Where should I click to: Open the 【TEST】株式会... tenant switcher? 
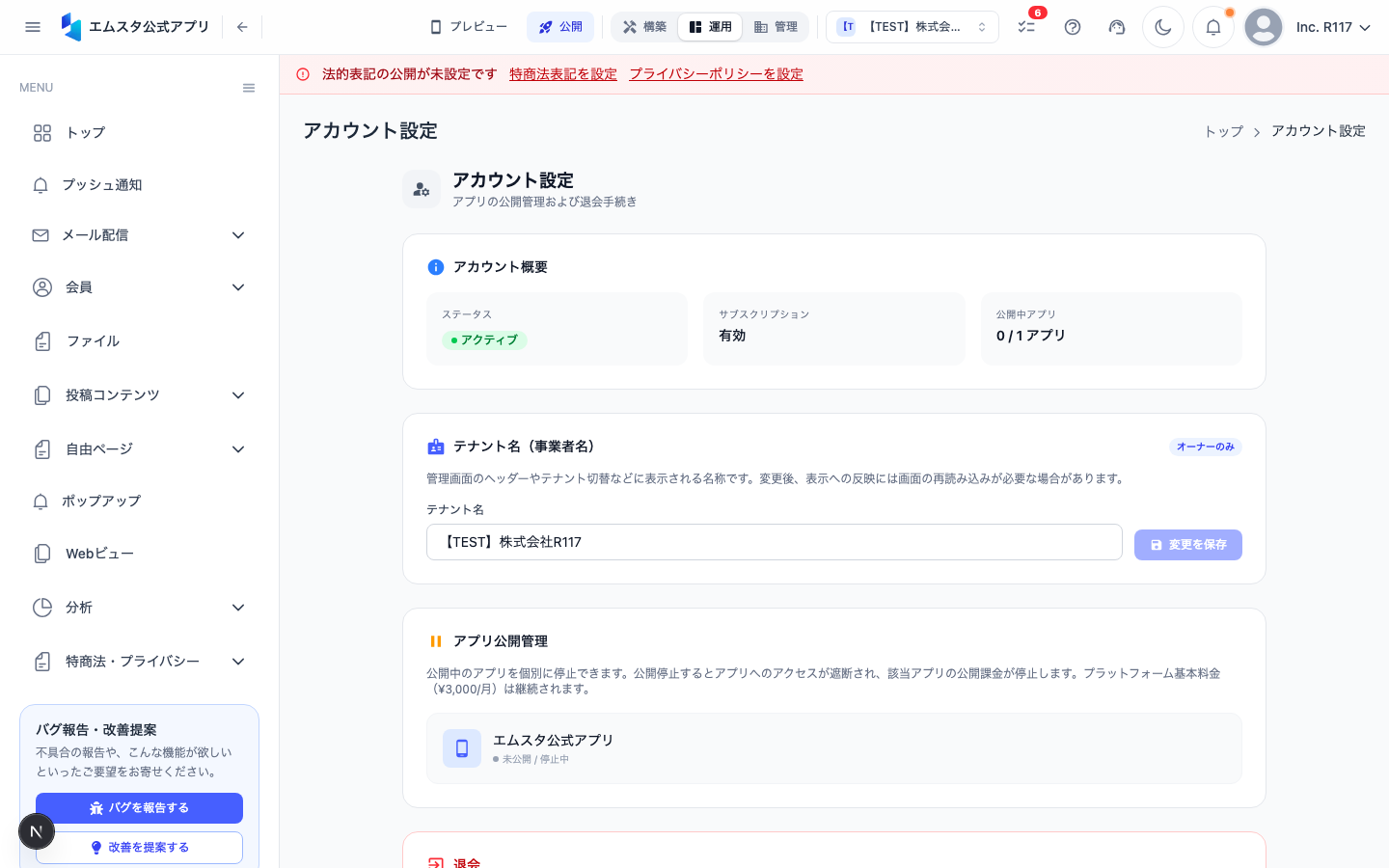click(x=912, y=27)
